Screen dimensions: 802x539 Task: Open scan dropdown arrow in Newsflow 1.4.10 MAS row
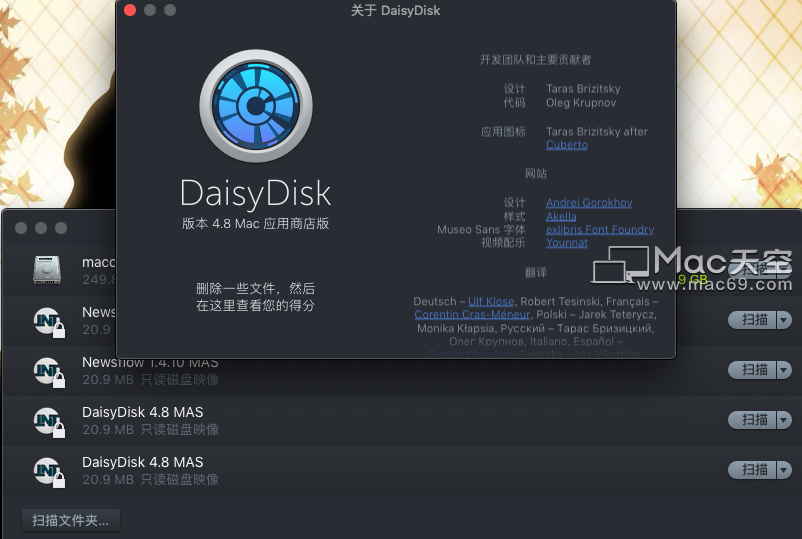coord(784,370)
